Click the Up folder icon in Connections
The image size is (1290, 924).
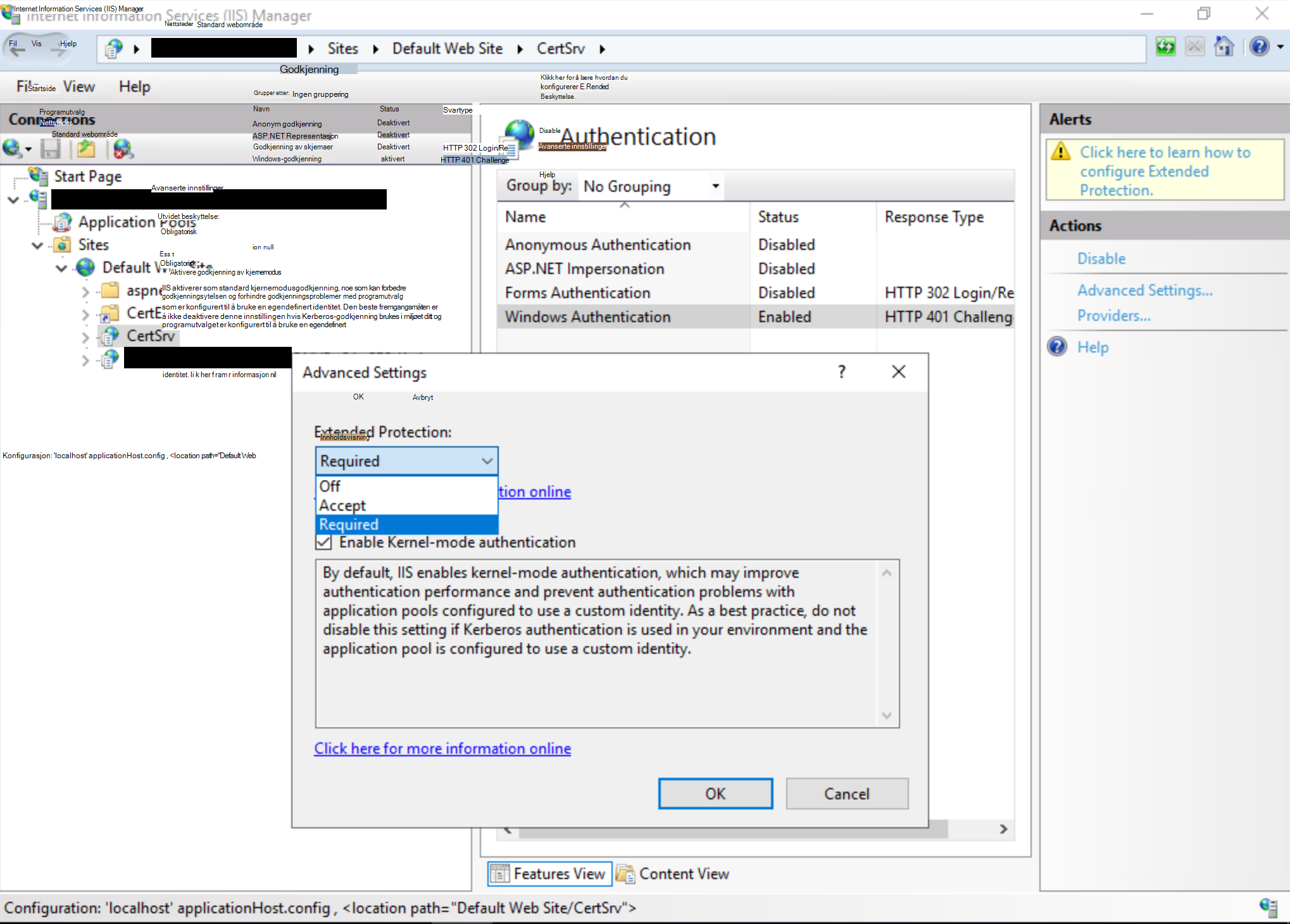pos(86,149)
